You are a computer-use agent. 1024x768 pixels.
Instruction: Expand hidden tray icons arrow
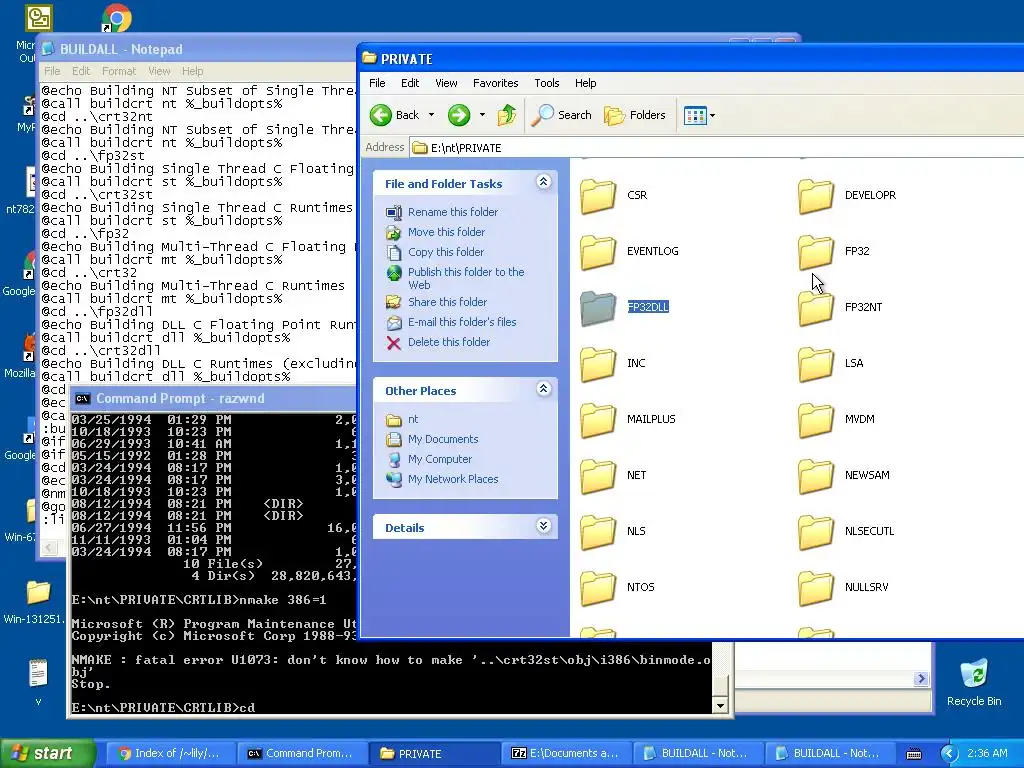pos(950,754)
